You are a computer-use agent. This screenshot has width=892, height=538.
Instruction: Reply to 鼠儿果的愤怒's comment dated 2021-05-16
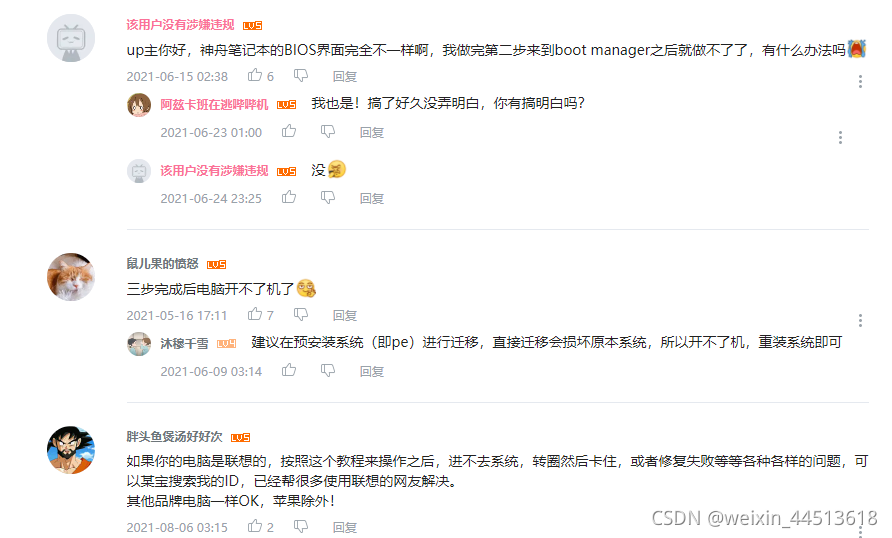(345, 315)
